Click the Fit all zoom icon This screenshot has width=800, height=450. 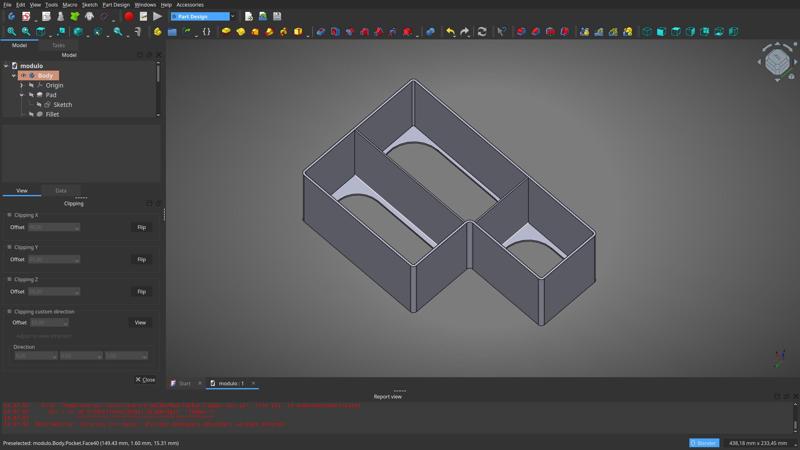coord(11,32)
